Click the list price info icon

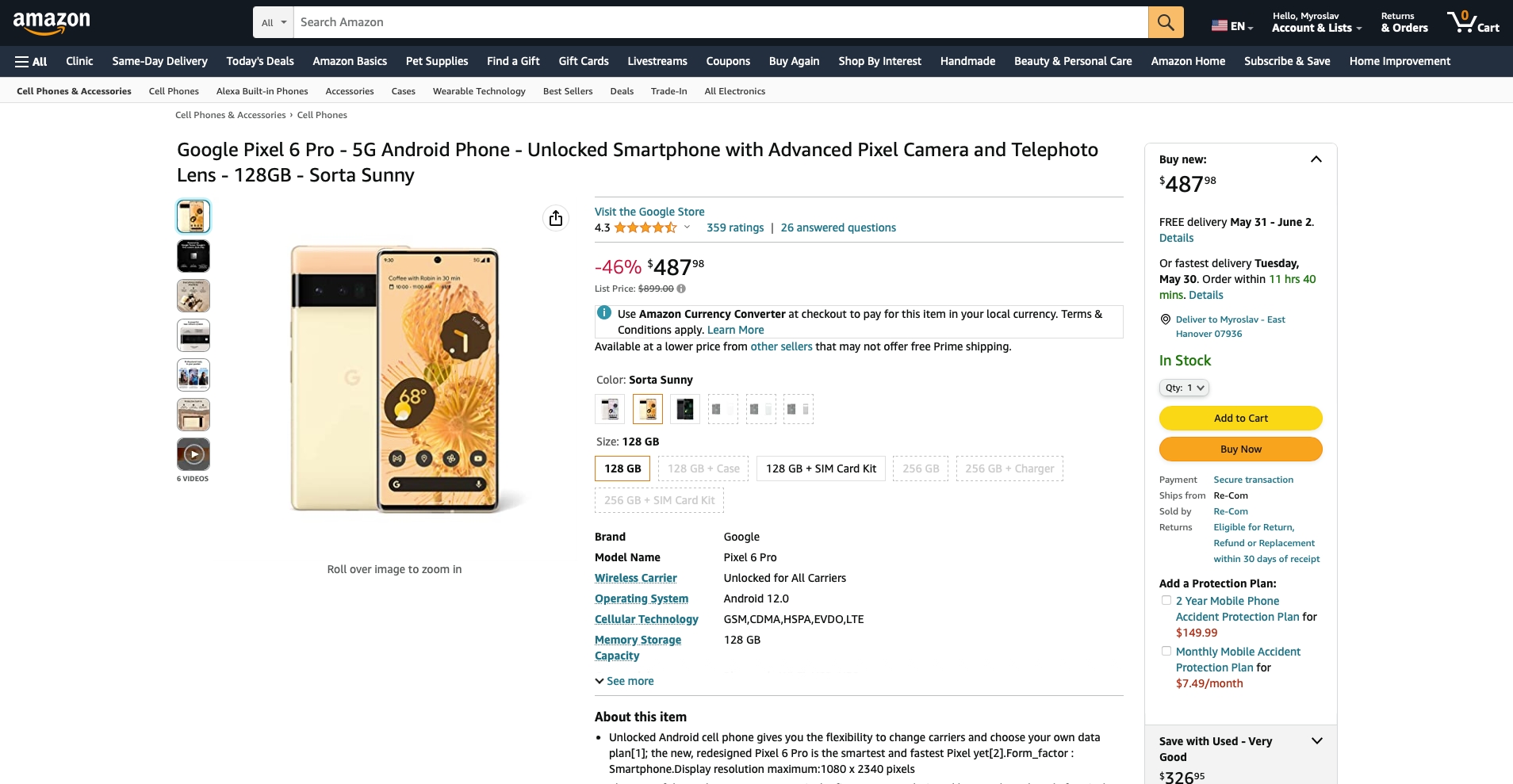pyautogui.click(x=681, y=289)
